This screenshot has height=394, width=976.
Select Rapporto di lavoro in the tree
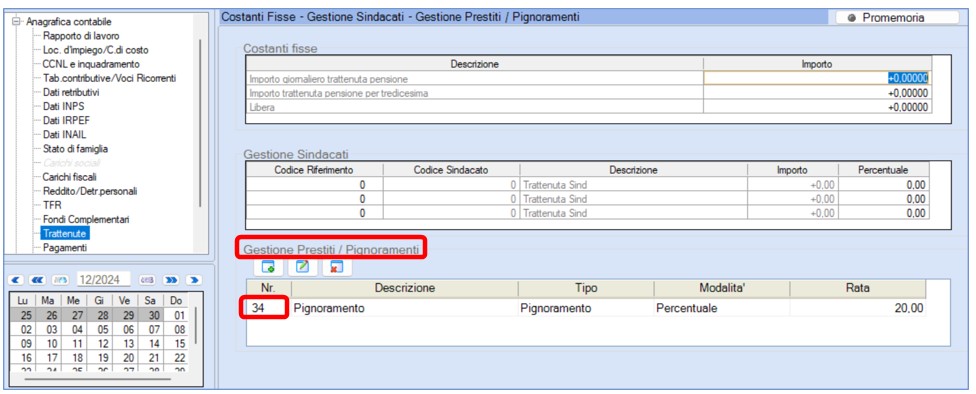81,36
